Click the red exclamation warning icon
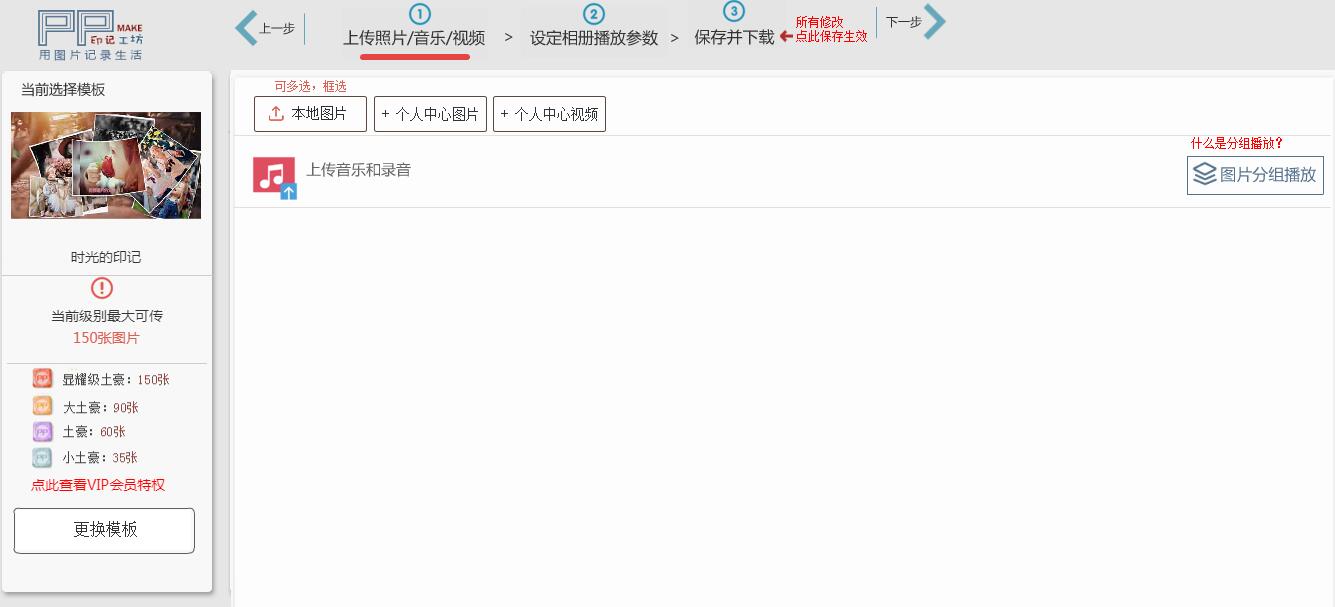This screenshot has height=607, width=1335. point(102,289)
